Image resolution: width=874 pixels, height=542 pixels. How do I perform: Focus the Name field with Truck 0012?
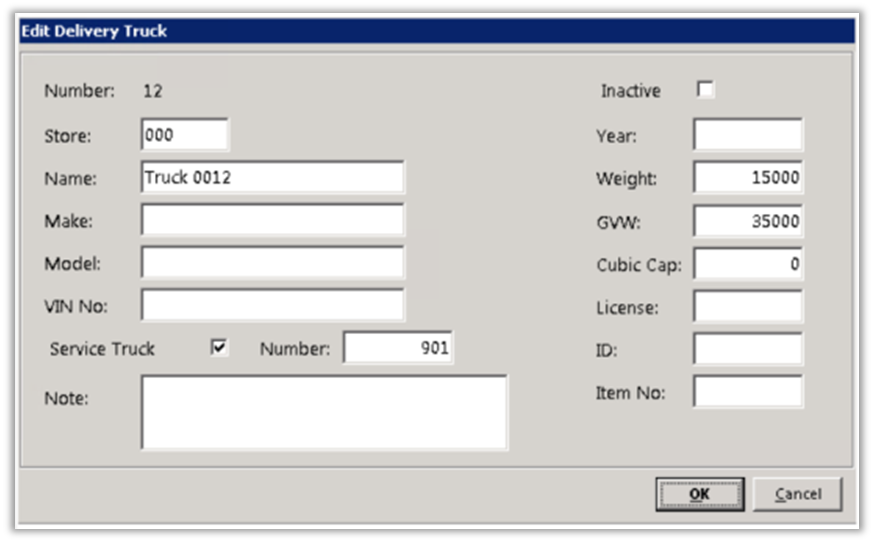click(x=272, y=177)
